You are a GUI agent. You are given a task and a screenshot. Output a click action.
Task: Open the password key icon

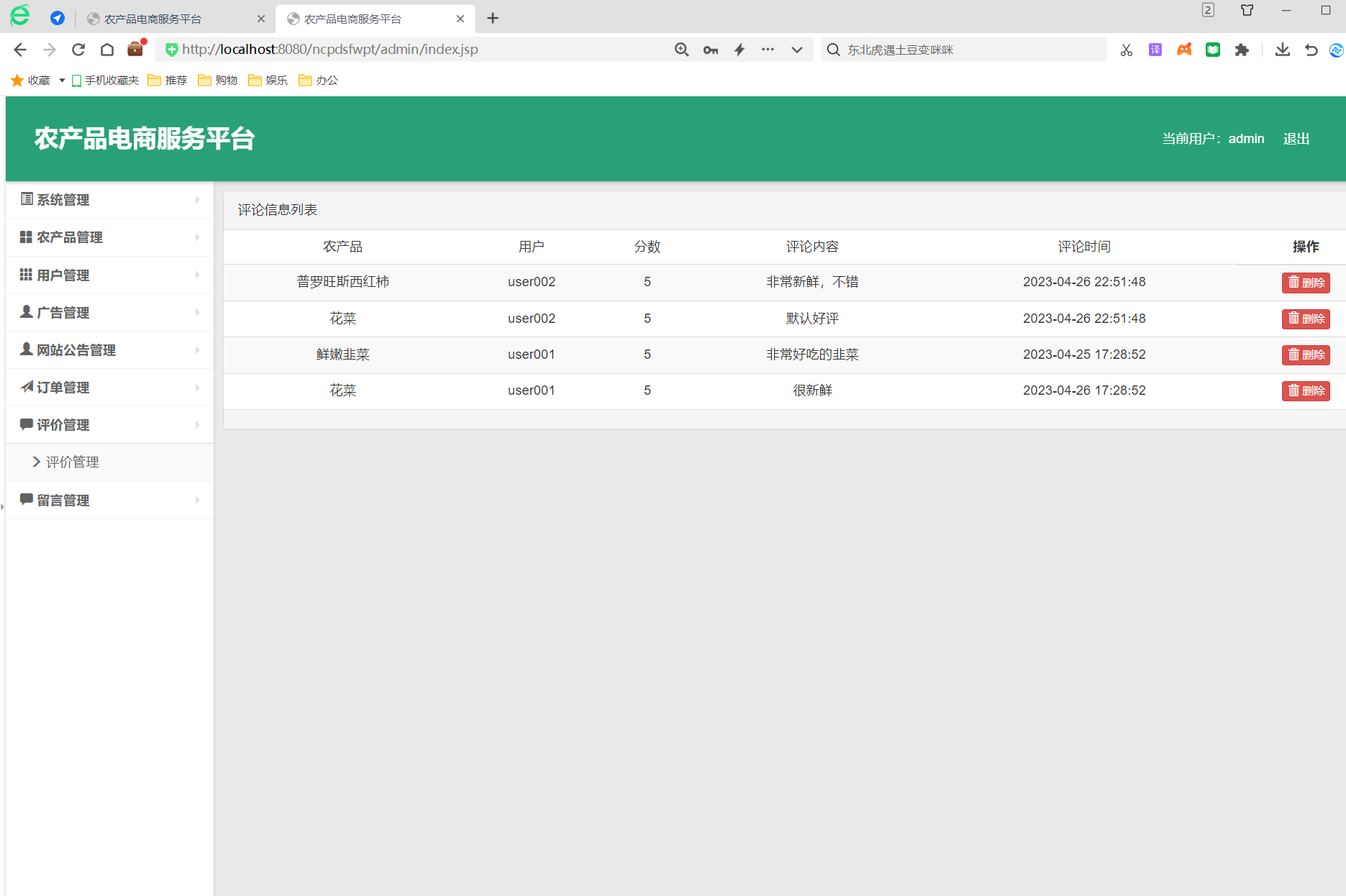pyautogui.click(x=711, y=50)
